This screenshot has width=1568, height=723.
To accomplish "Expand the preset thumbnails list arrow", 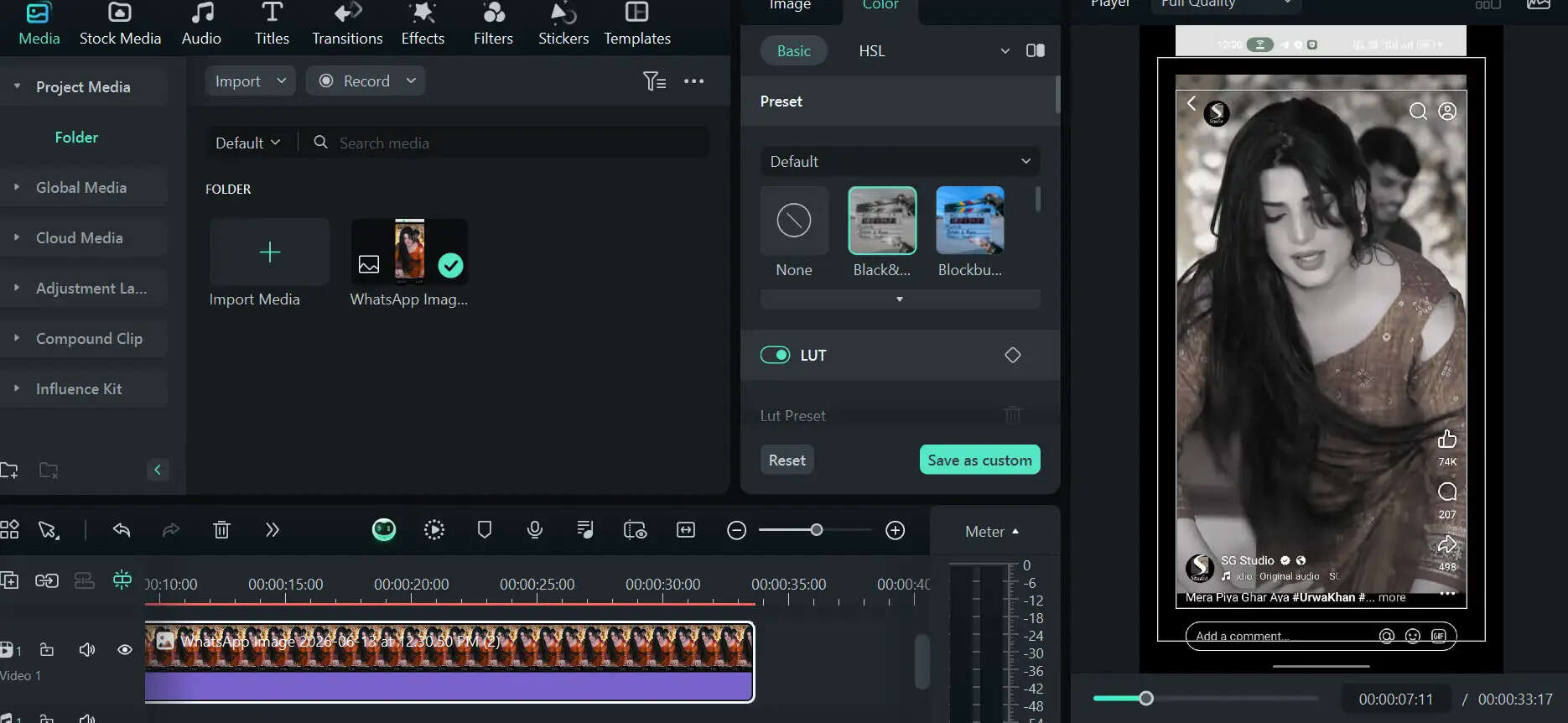I will [x=900, y=299].
